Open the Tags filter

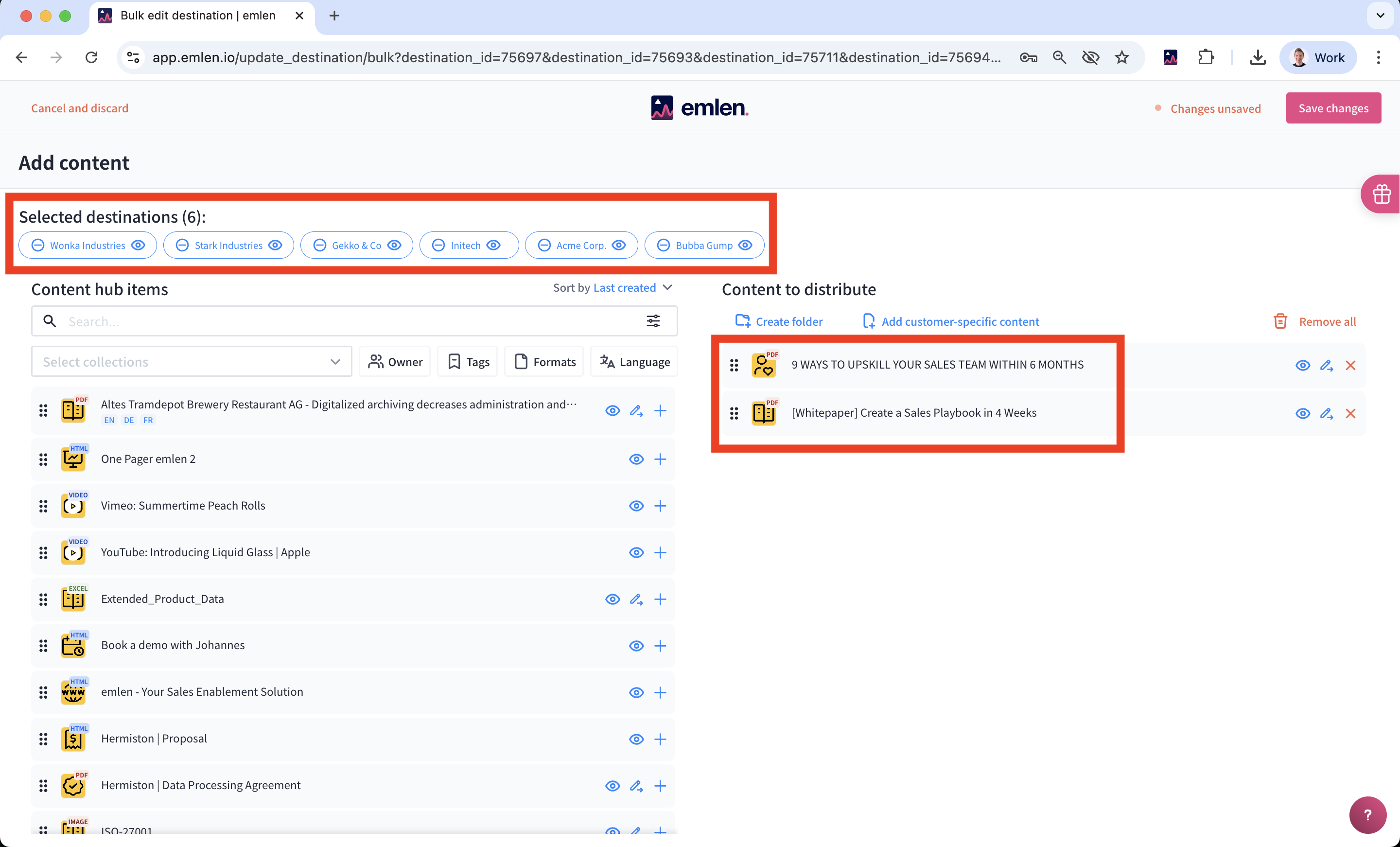click(468, 362)
